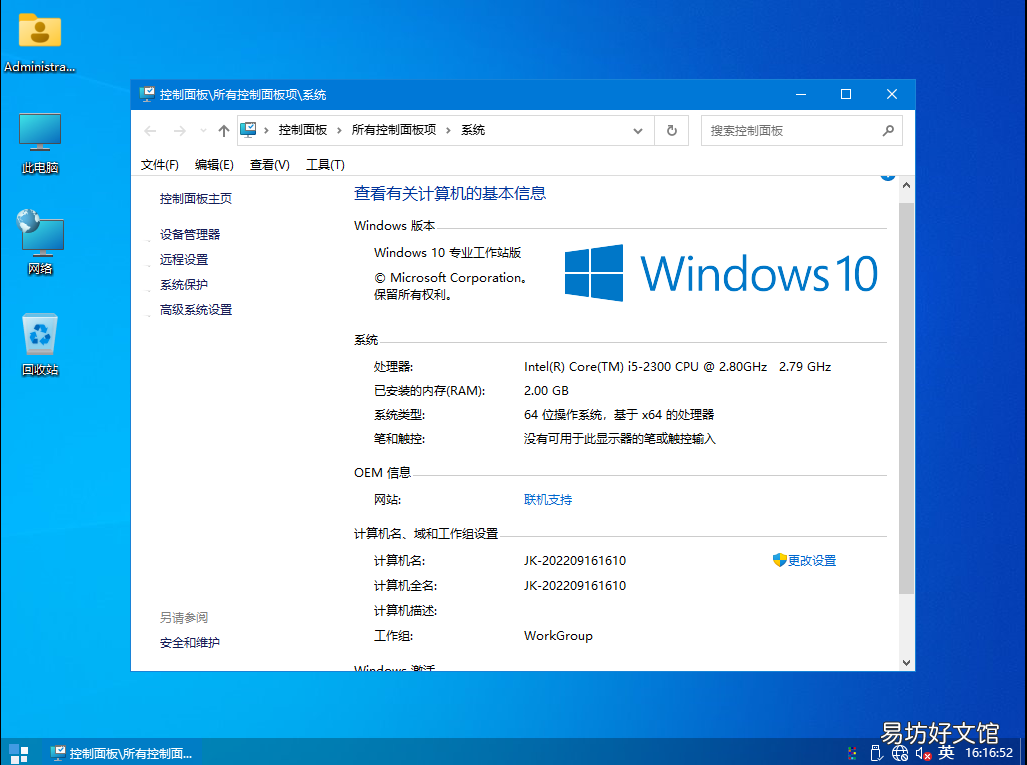Click the Windows 10 logo image

pos(720,273)
